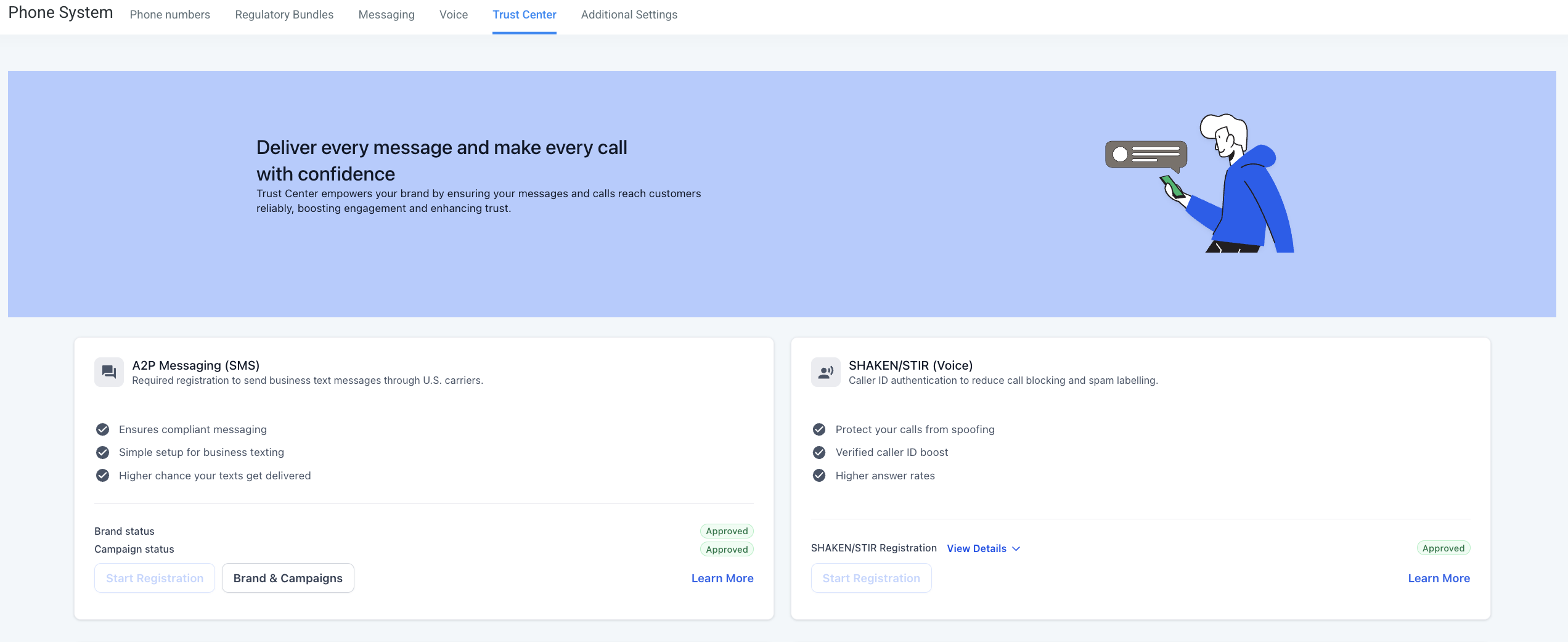Click checkmark icon beside Higher chance your texts get delivered

point(103,476)
